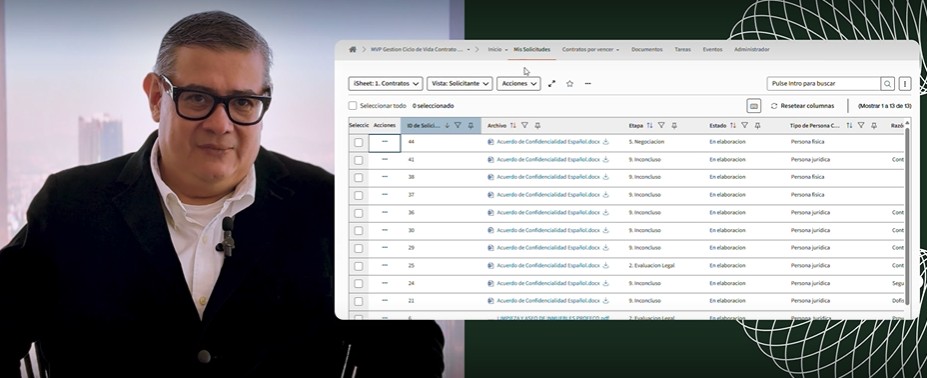Filter the Etapa column
This screenshot has height=378, width=927.
[662, 125]
